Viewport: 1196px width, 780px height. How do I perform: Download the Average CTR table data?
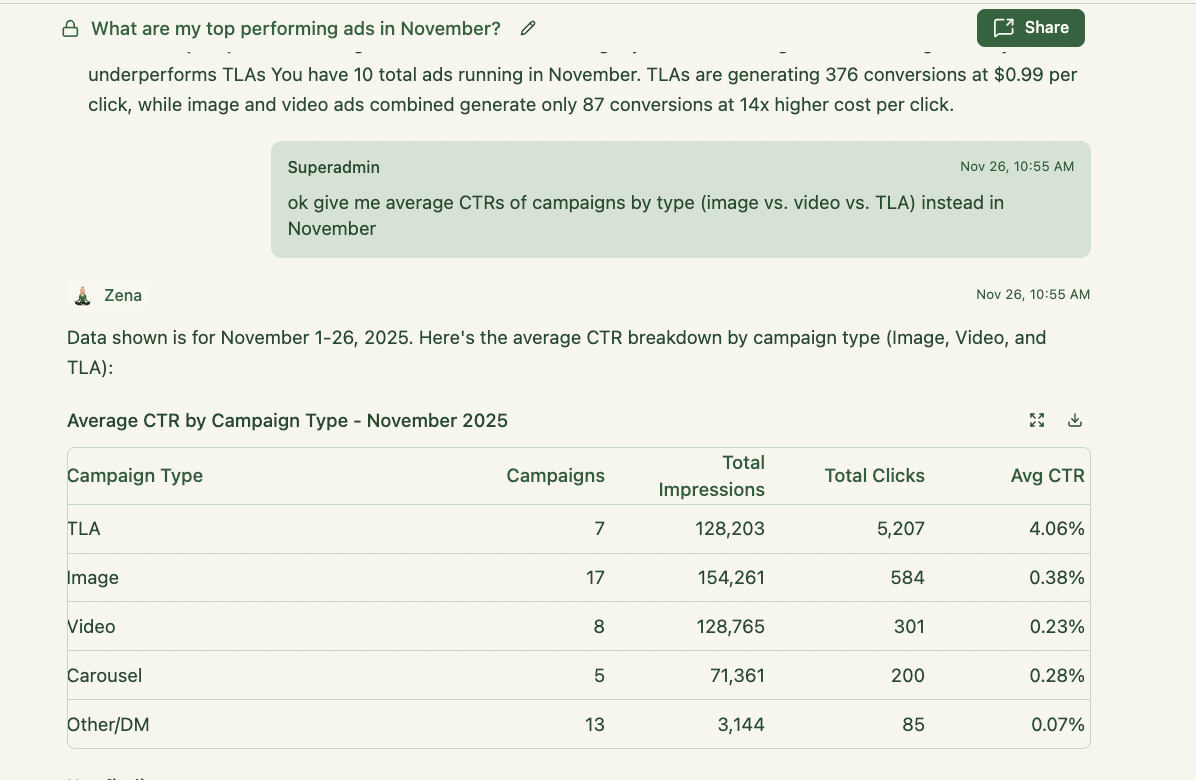click(1075, 420)
